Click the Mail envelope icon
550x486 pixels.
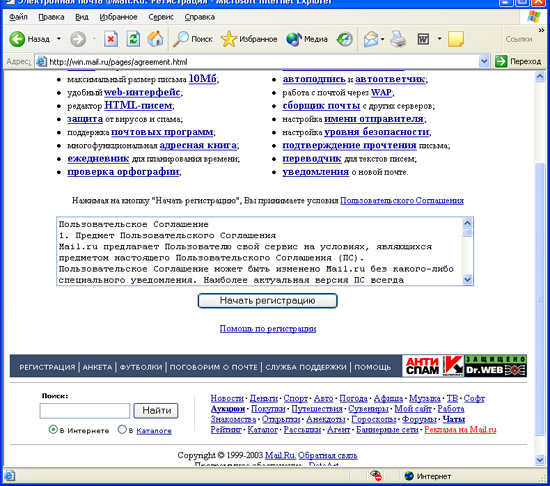coord(371,39)
